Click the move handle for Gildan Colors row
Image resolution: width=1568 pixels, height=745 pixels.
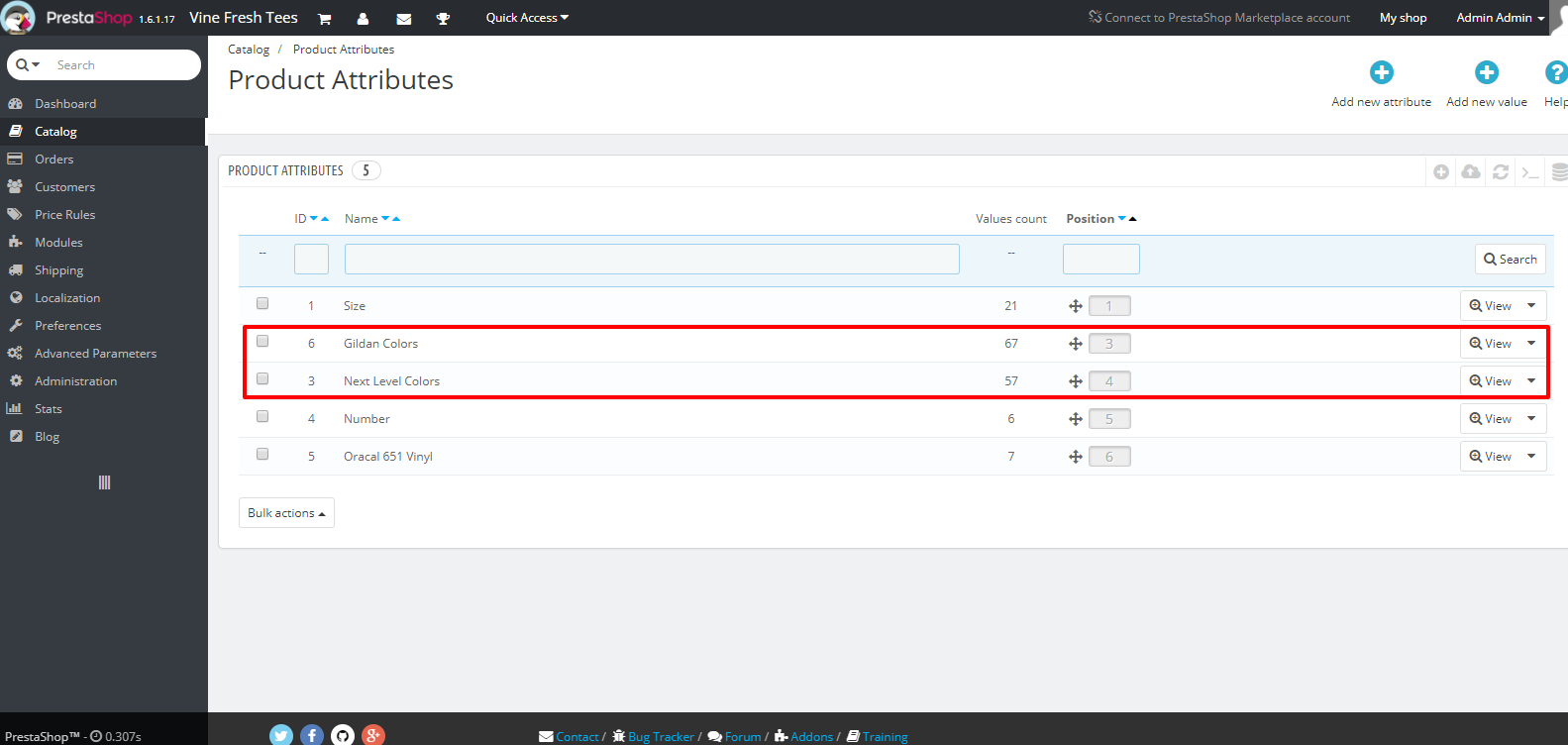click(x=1075, y=344)
